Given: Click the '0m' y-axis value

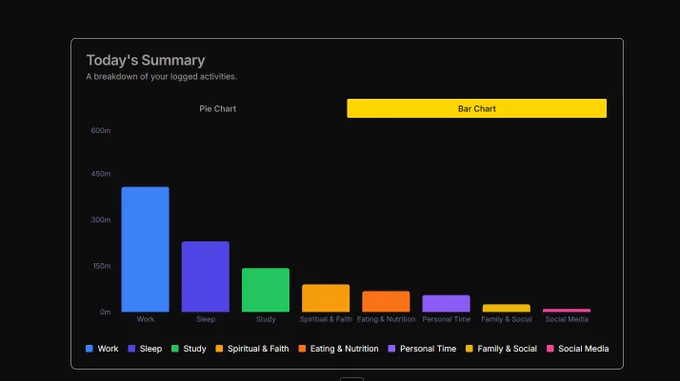Looking at the screenshot, I should (x=105, y=312).
